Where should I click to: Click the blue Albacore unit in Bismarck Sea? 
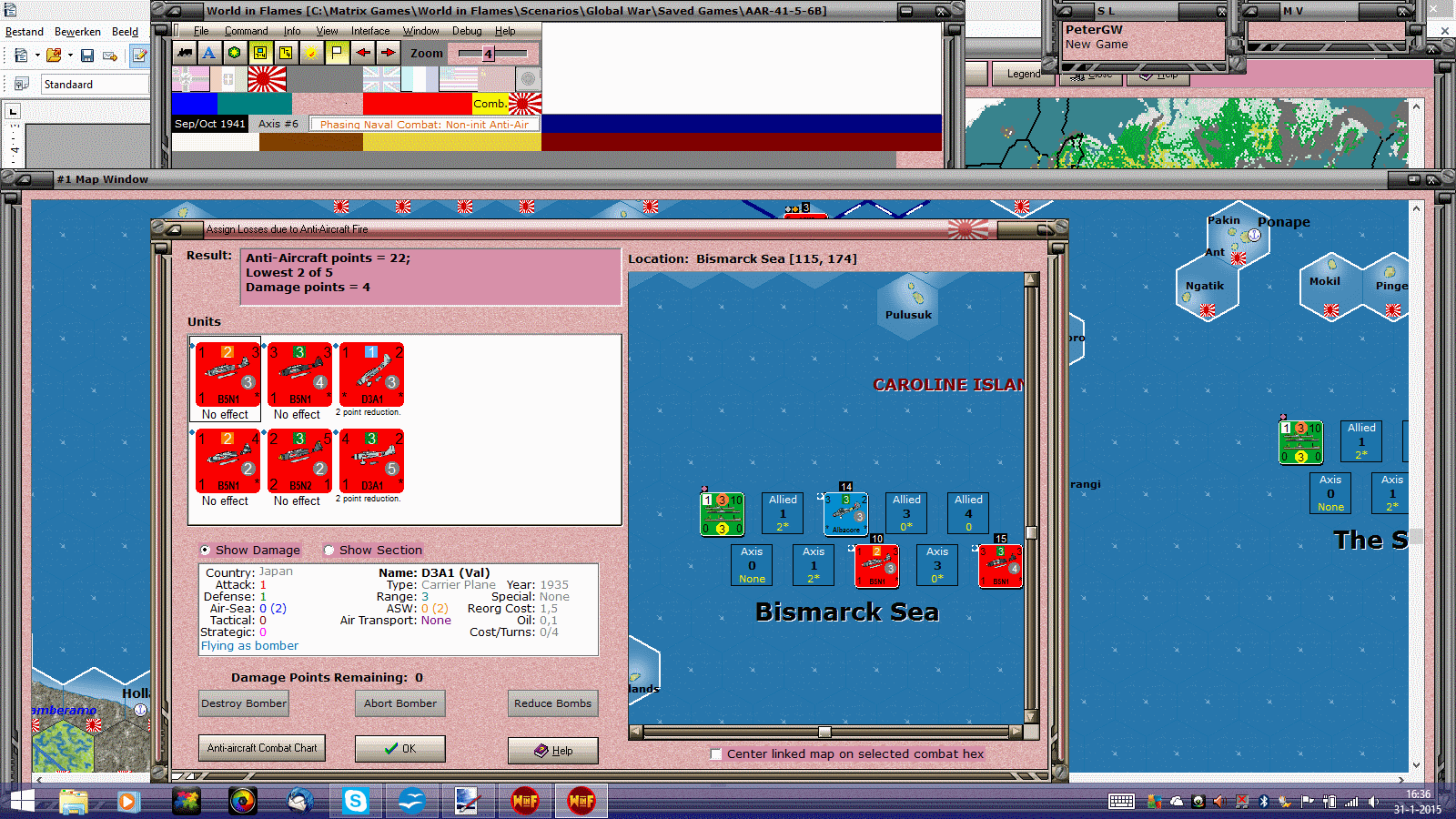point(845,514)
